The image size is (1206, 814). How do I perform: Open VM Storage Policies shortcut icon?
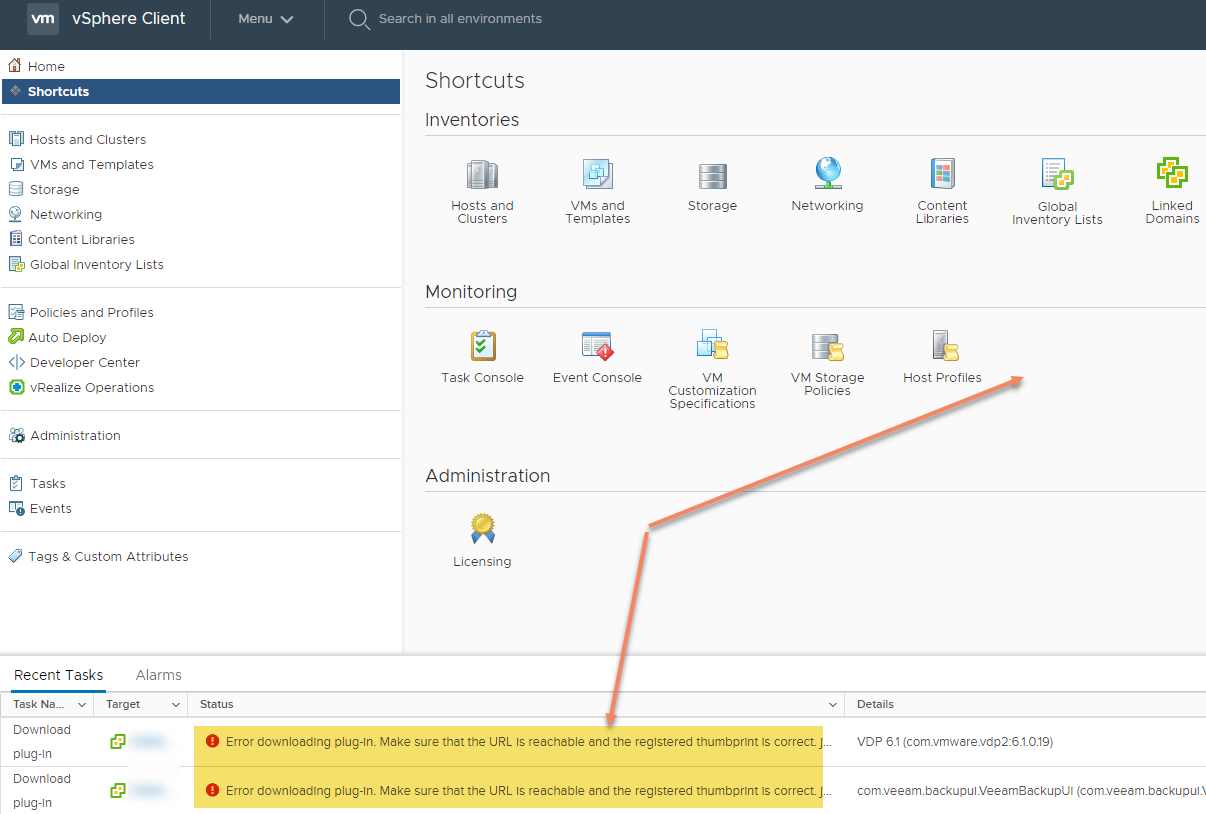point(827,346)
